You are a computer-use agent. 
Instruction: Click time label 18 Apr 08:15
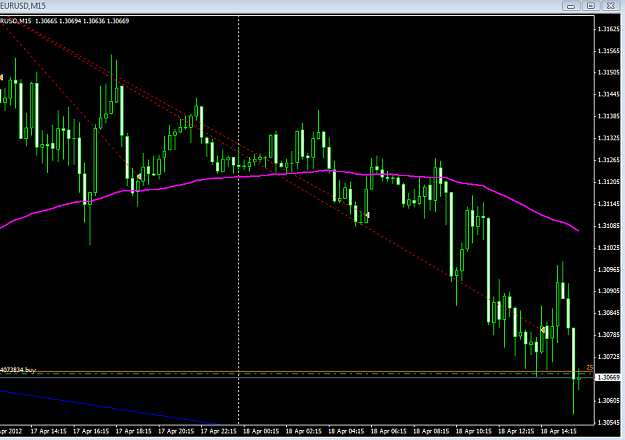pos(431,431)
